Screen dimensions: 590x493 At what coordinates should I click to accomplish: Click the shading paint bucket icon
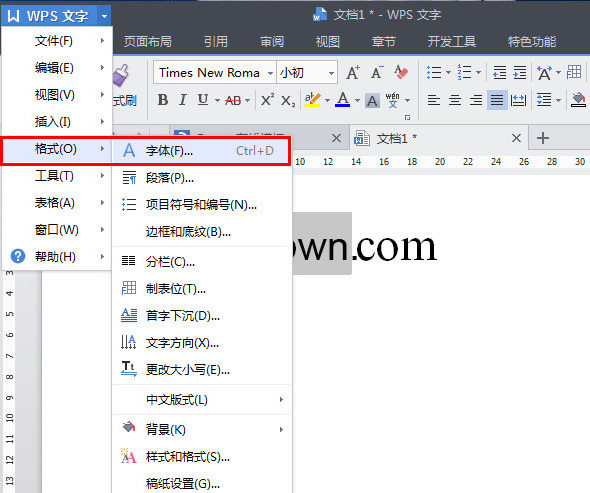578,100
